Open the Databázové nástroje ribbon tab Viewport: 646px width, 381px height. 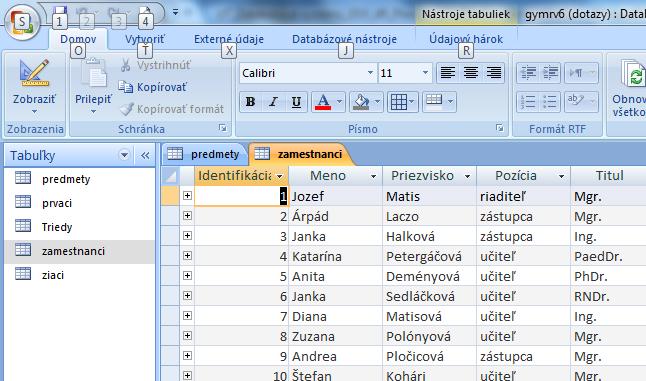[x=344, y=39]
